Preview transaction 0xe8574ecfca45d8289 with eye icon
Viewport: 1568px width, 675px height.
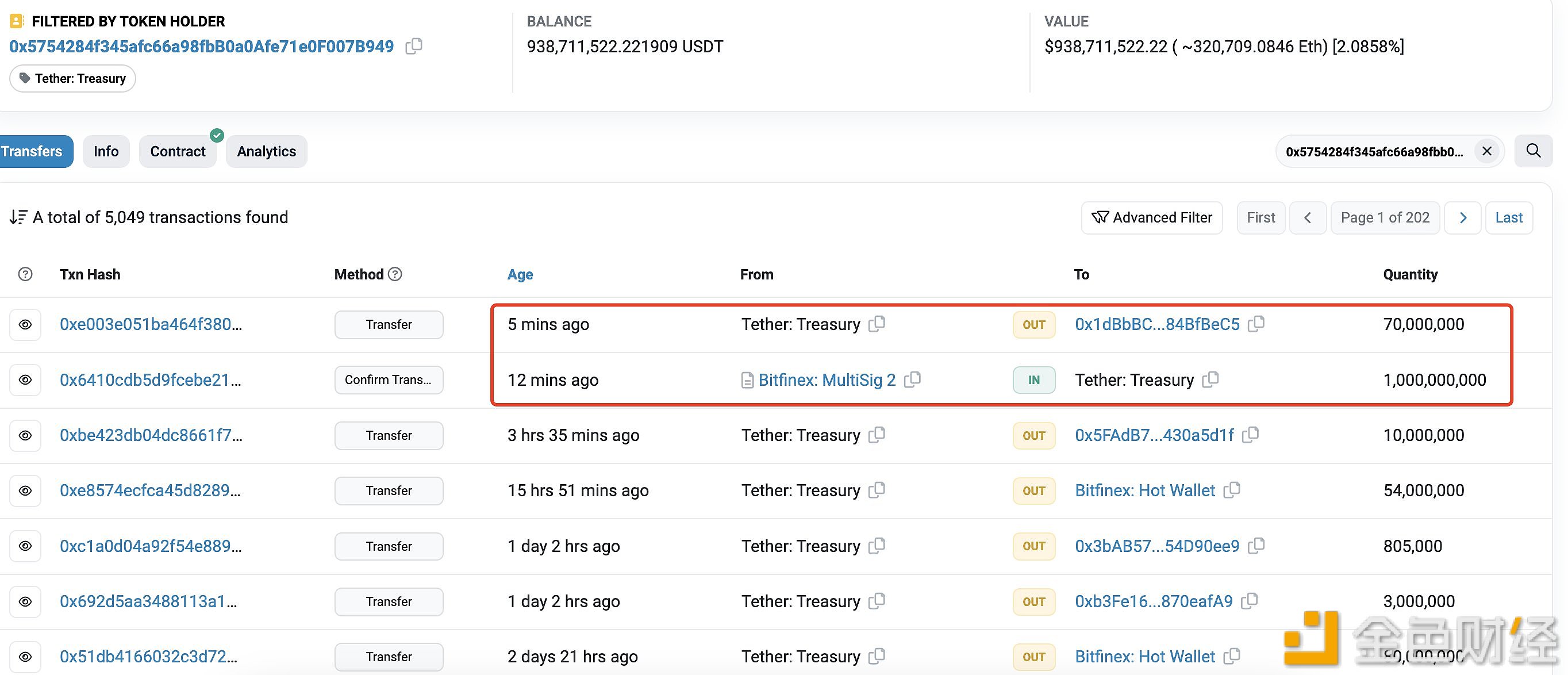(x=25, y=490)
